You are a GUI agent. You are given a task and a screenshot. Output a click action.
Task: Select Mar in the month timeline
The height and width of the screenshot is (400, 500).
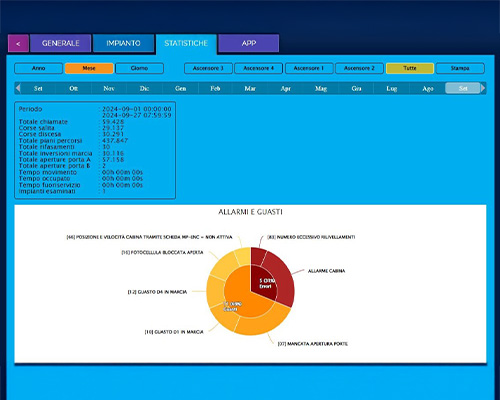pos(250,88)
